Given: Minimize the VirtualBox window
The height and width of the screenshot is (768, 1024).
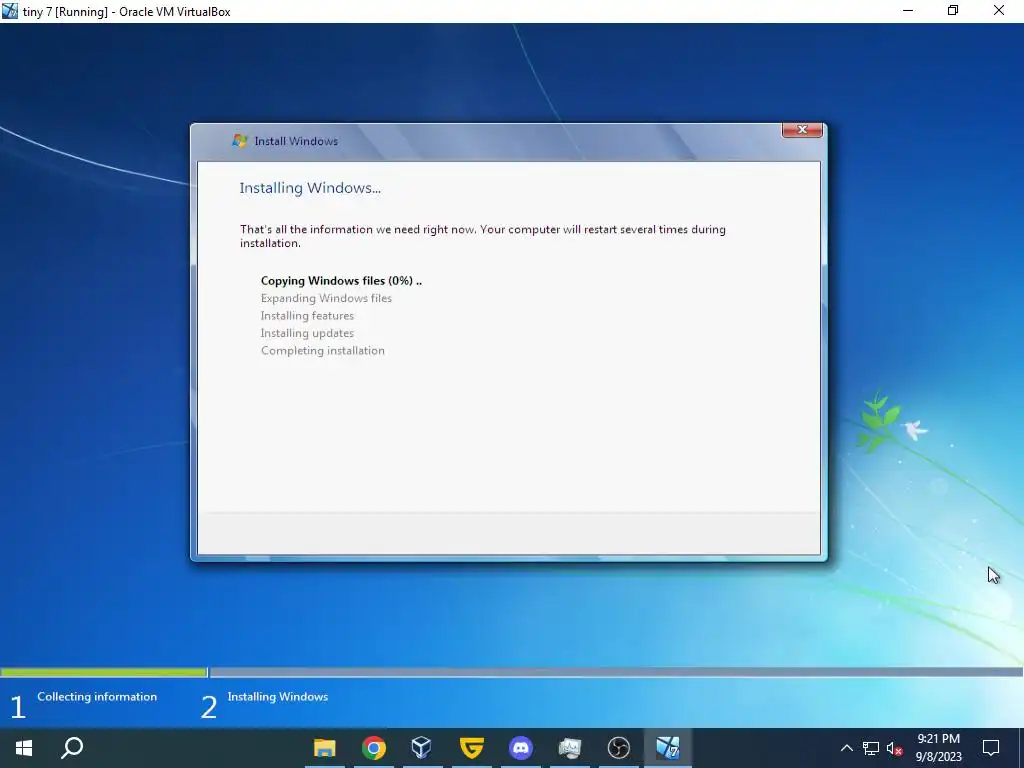Looking at the screenshot, I should pos(908,10).
